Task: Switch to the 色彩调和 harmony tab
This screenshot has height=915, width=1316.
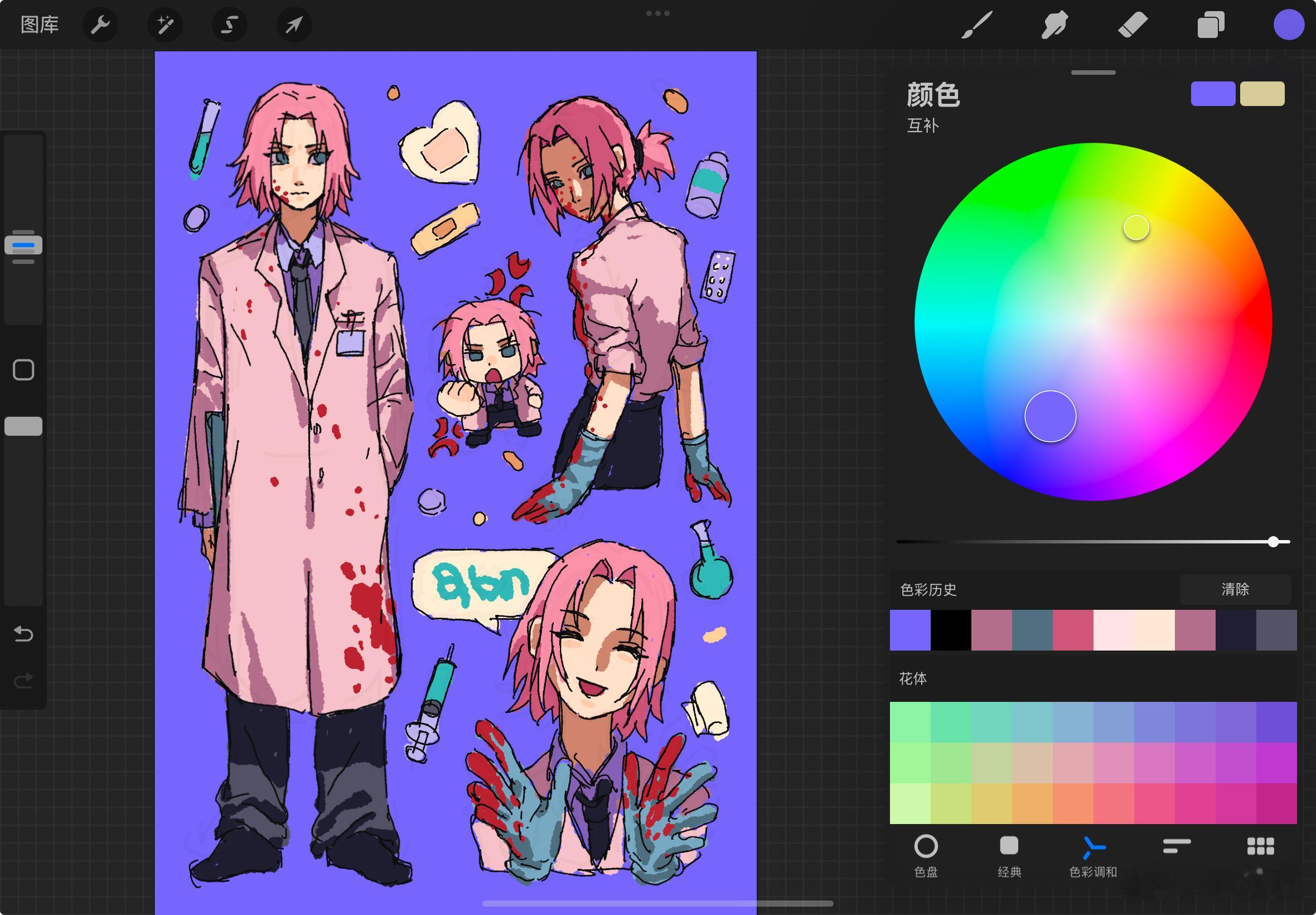Action: [1092, 856]
